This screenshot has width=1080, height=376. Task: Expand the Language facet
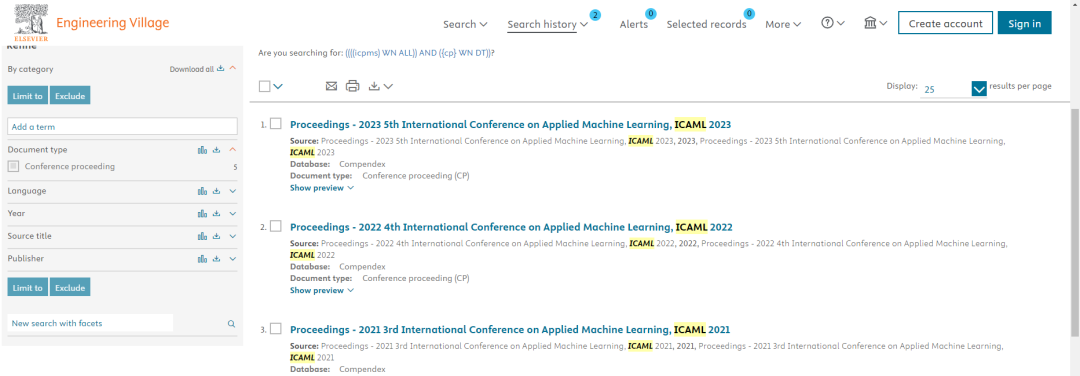(233, 191)
